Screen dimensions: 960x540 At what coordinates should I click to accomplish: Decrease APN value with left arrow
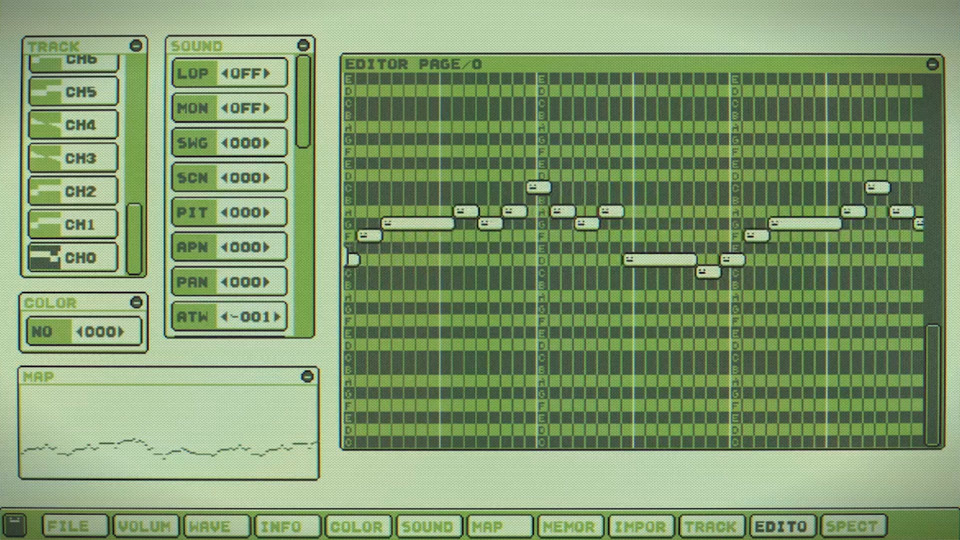[x=225, y=247]
